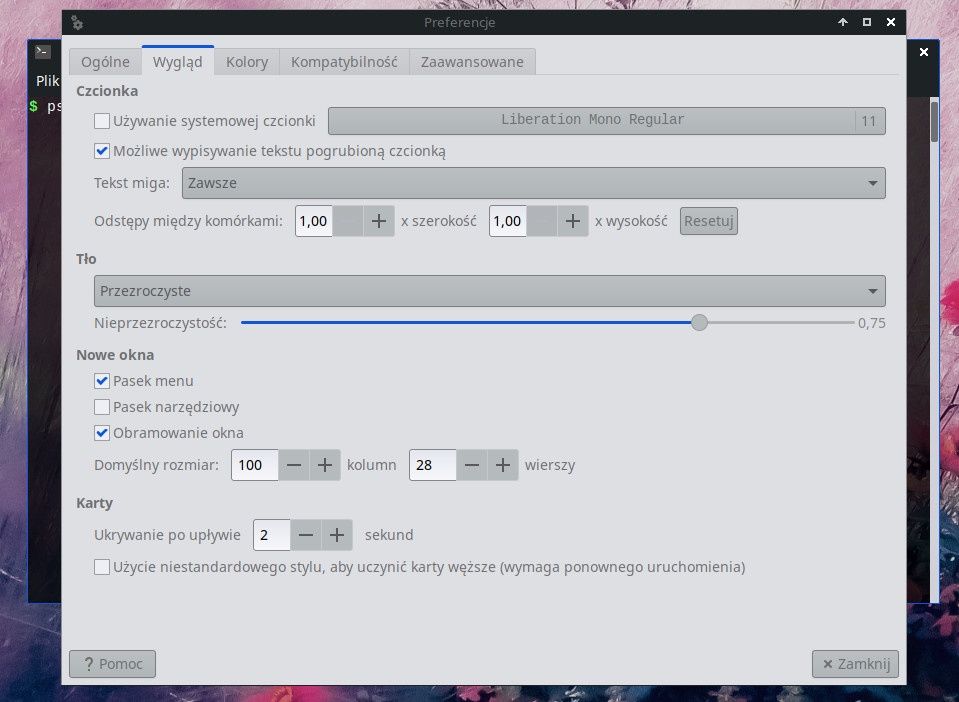Click the font size value 11
This screenshot has width=959, height=702.
tap(869, 121)
